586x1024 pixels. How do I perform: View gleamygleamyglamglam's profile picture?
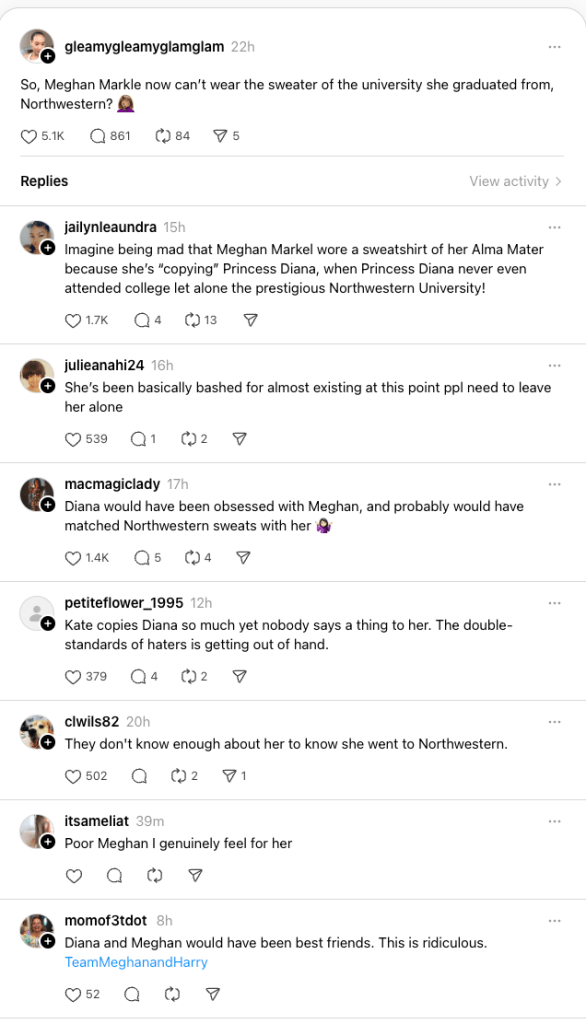pos(36,47)
